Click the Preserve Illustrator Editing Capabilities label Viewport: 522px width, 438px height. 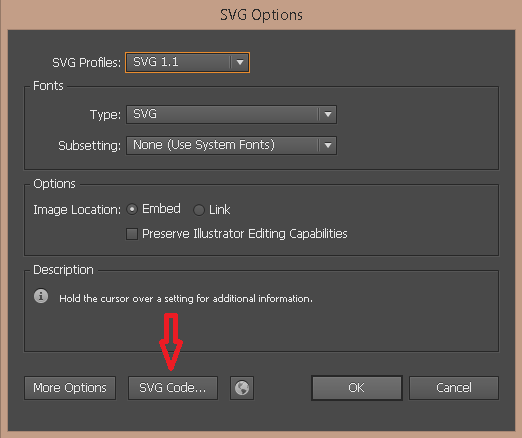(x=245, y=234)
